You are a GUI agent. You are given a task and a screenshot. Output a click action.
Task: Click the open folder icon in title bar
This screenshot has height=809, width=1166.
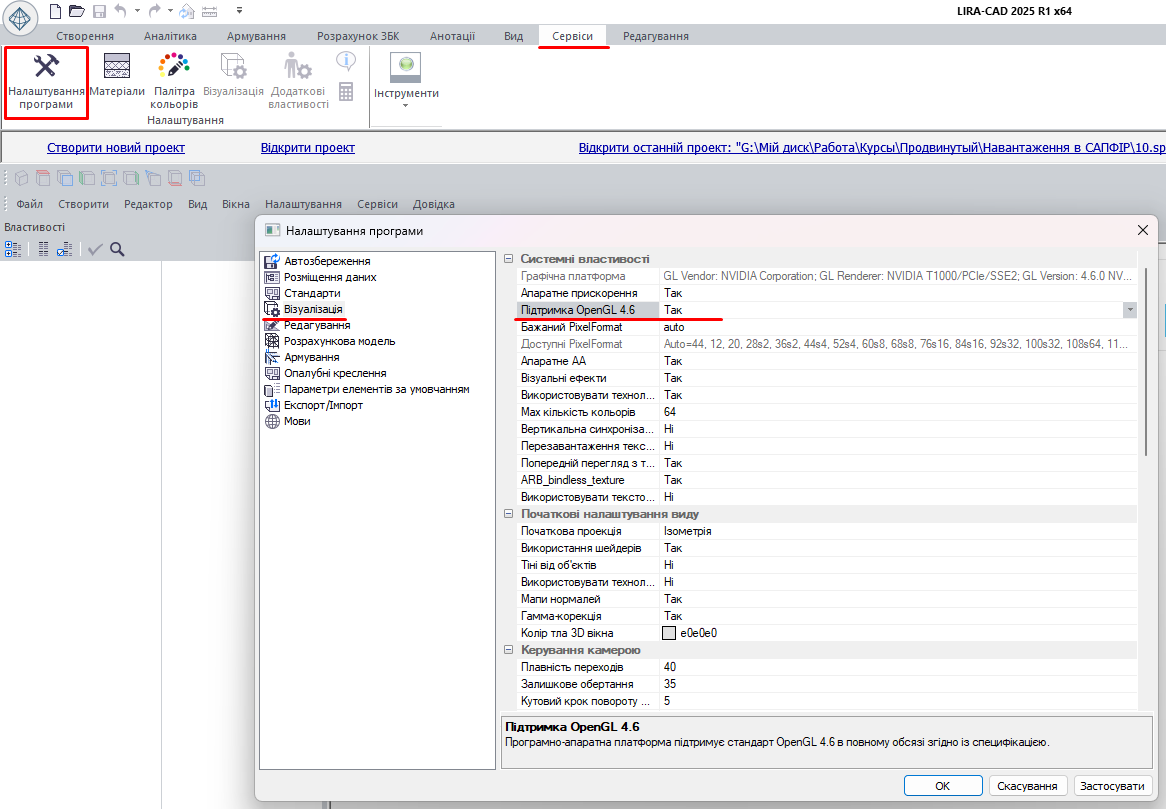point(77,11)
